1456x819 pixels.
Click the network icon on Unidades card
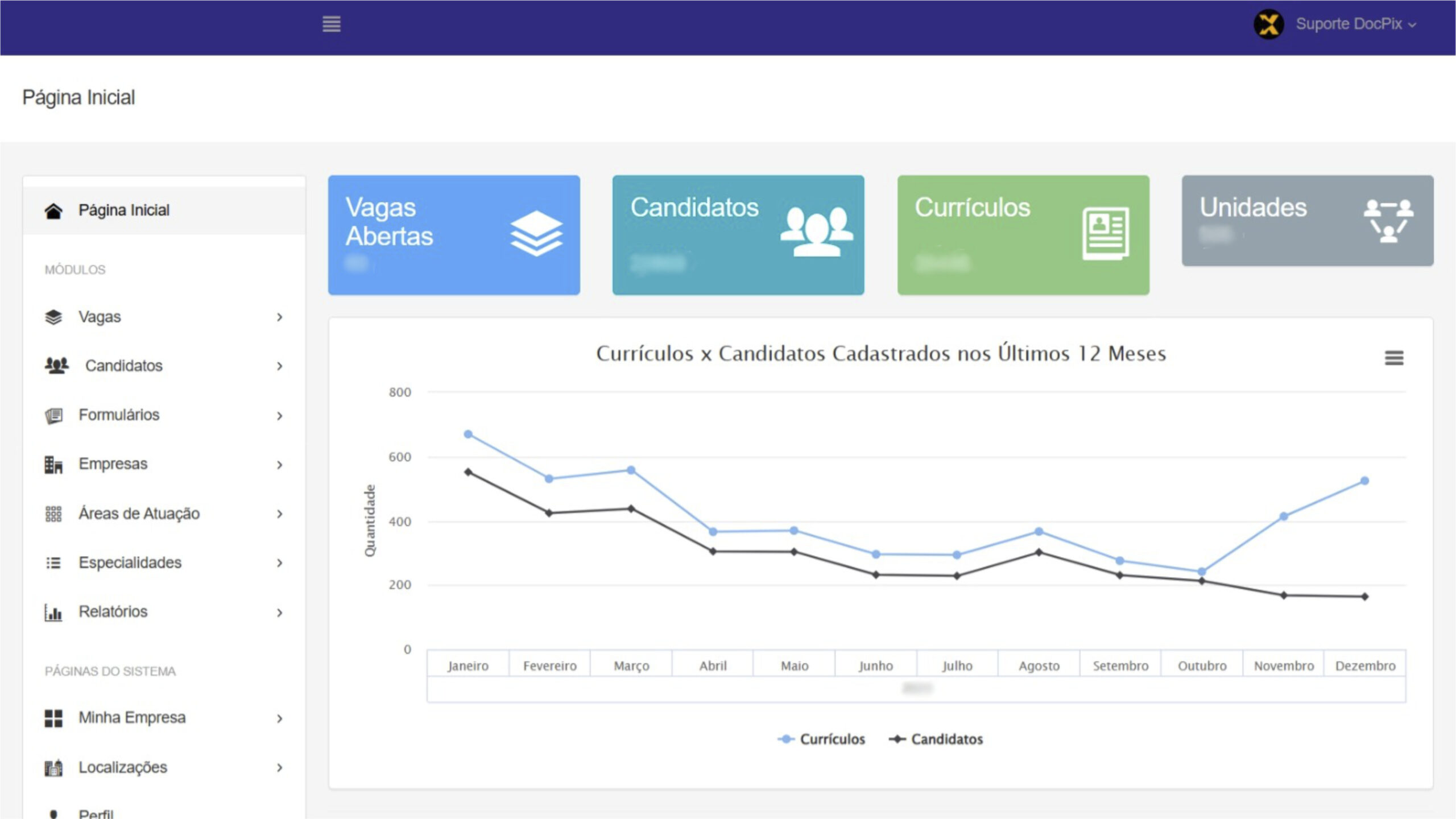click(1388, 221)
